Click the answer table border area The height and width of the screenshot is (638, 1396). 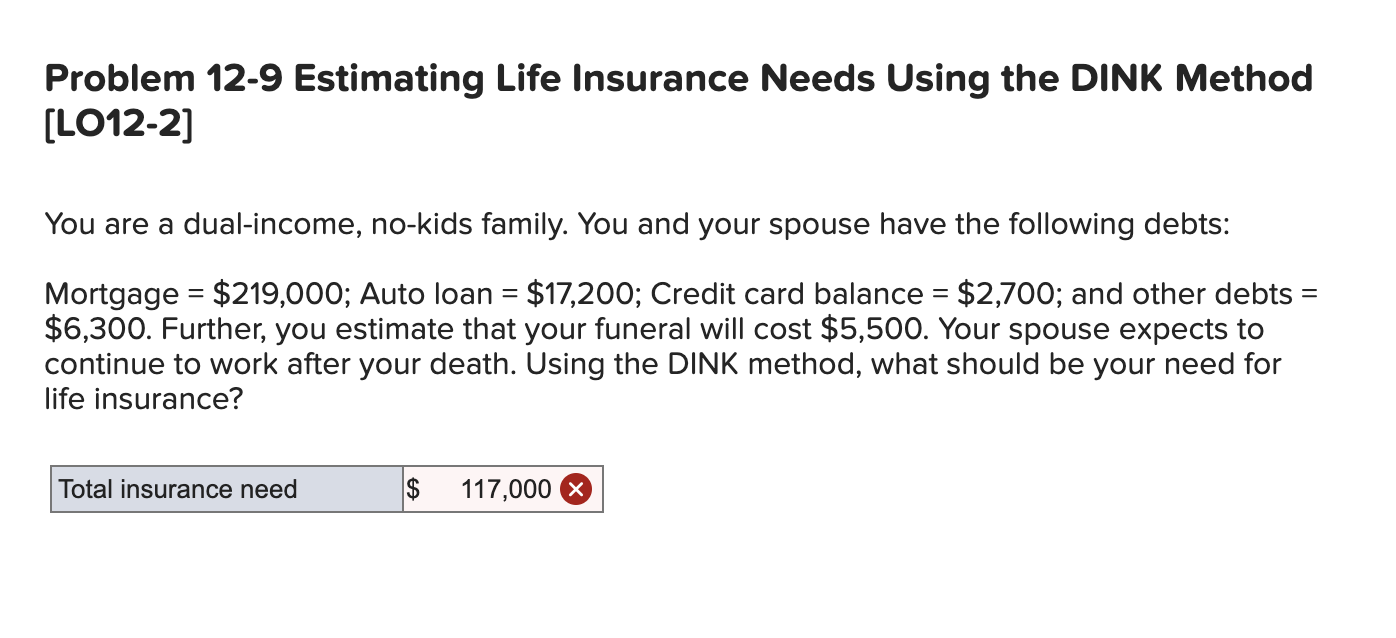coord(325,466)
